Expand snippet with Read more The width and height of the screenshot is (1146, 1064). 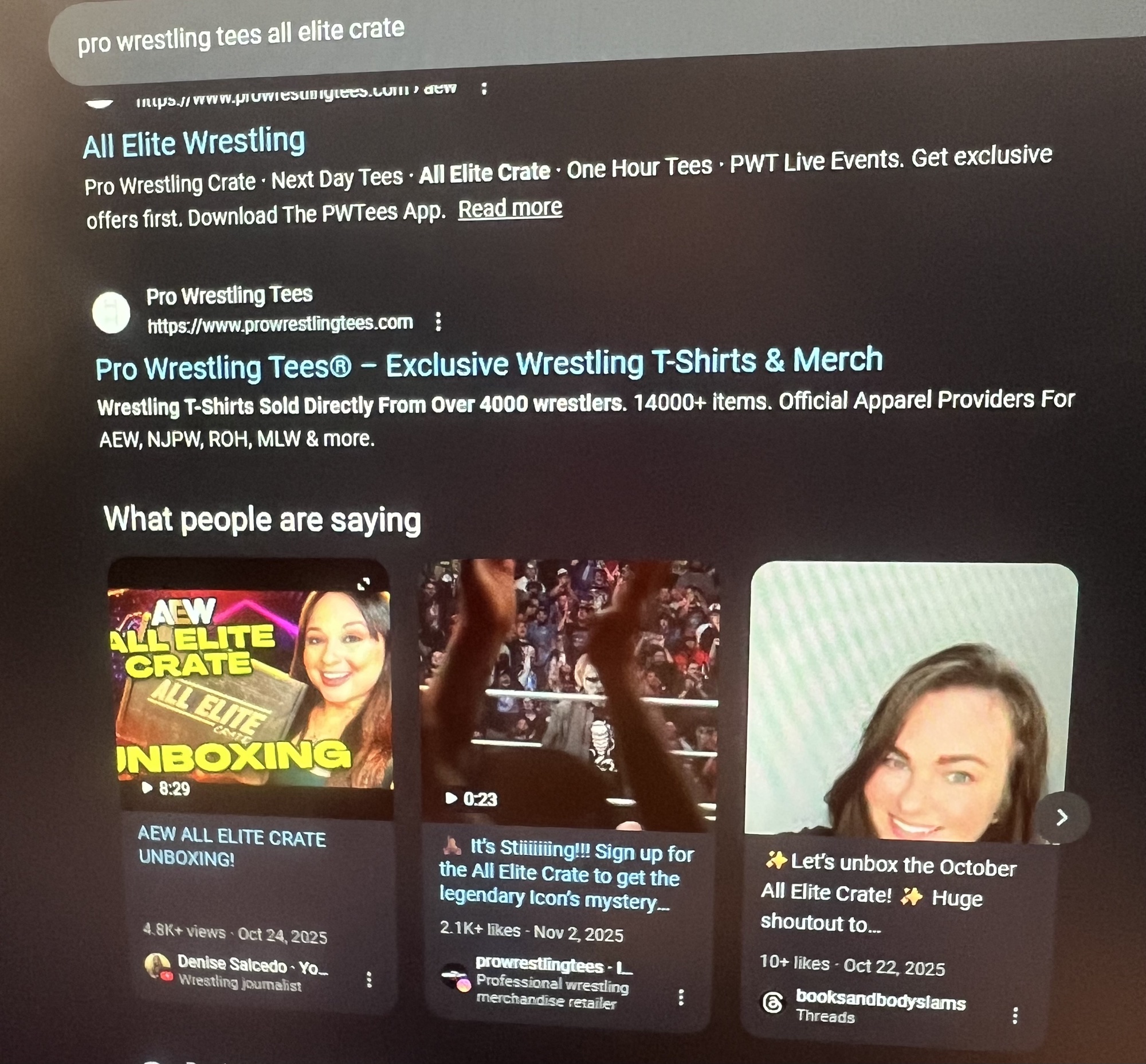(510, 208)
